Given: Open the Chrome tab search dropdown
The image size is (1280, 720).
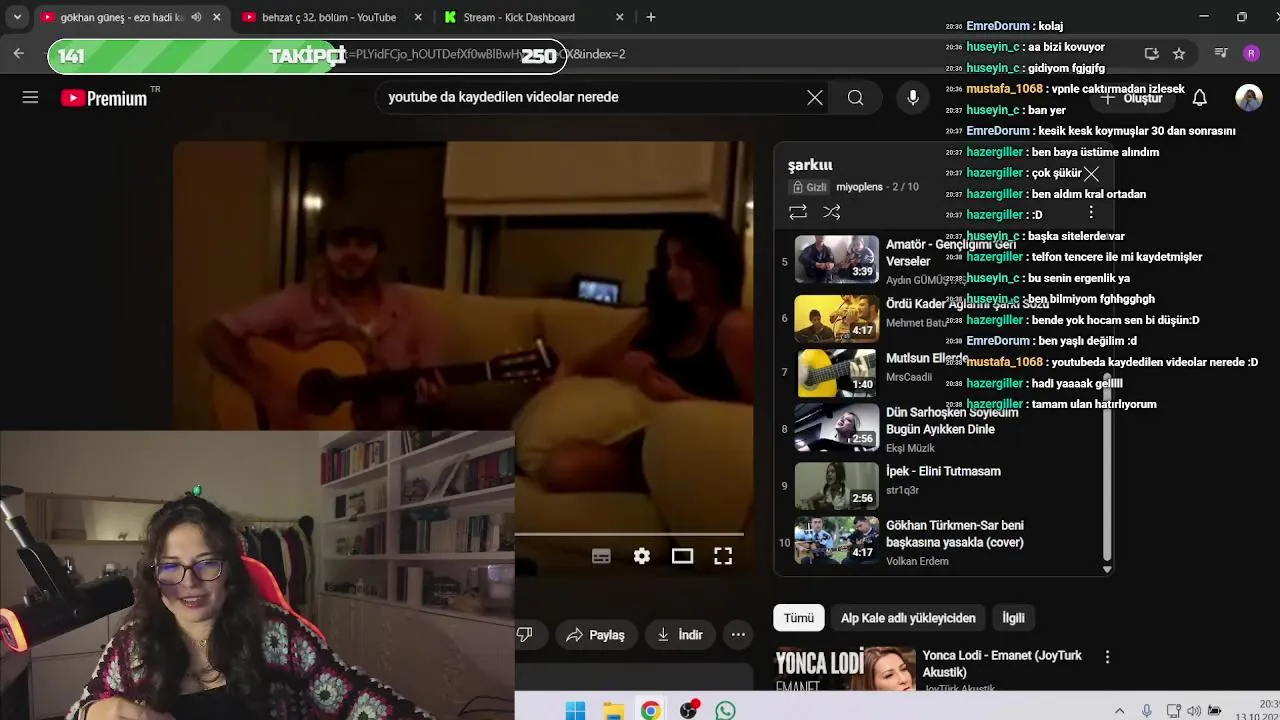Looking at the screenshot, I should tap(17, 17).
